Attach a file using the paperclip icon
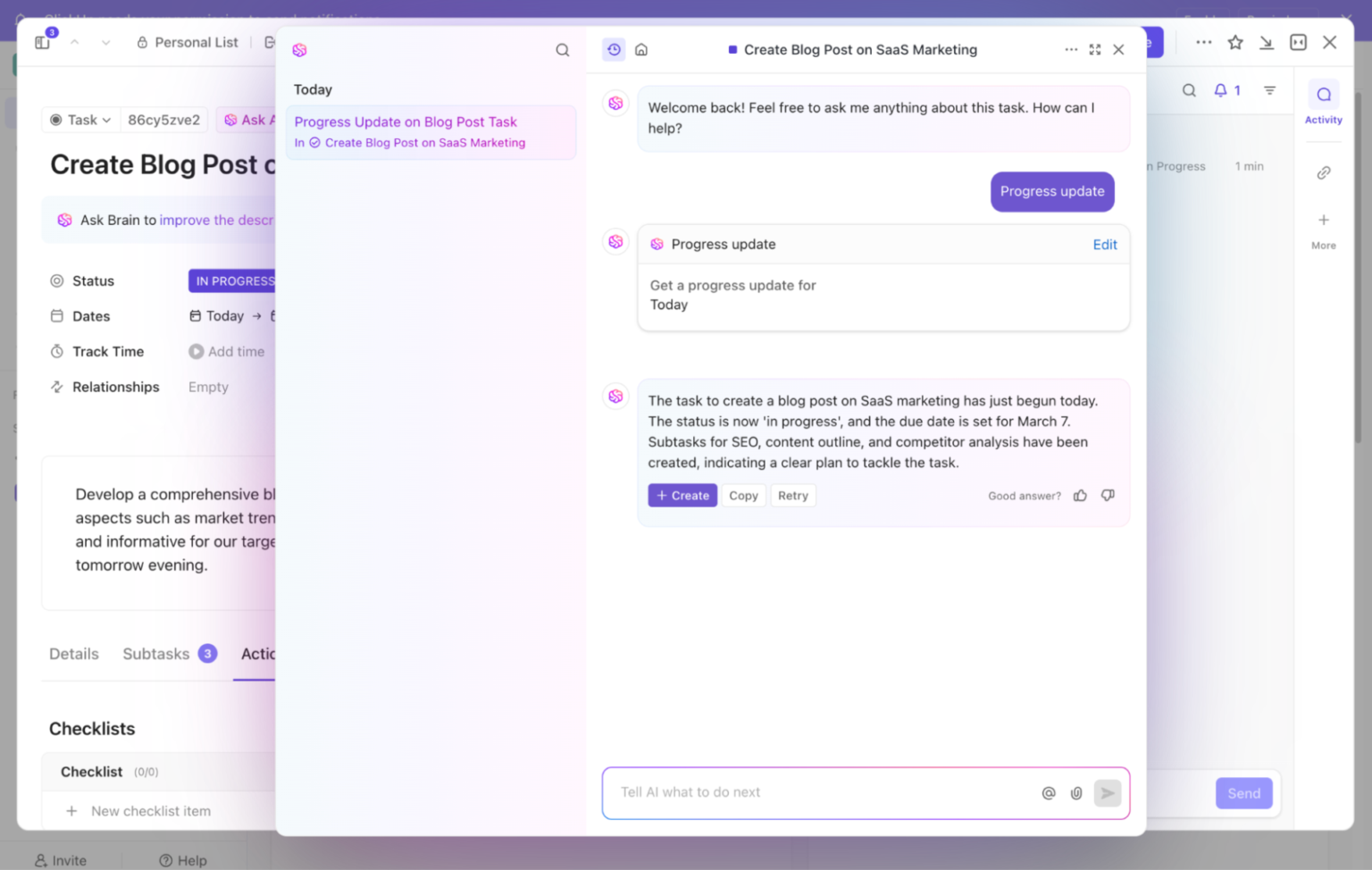This screenshot has height=870, width=1372. (1075, 792)
